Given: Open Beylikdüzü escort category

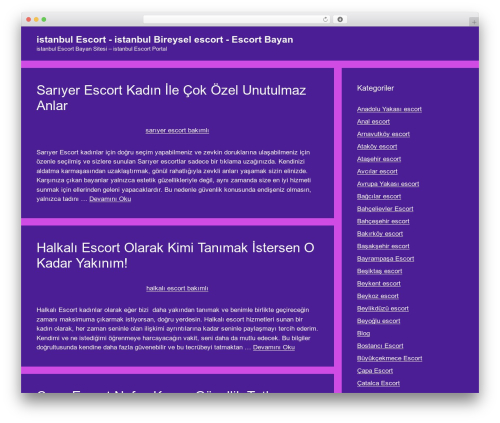Looking at the screenshot, I should [x=382, y=309].
